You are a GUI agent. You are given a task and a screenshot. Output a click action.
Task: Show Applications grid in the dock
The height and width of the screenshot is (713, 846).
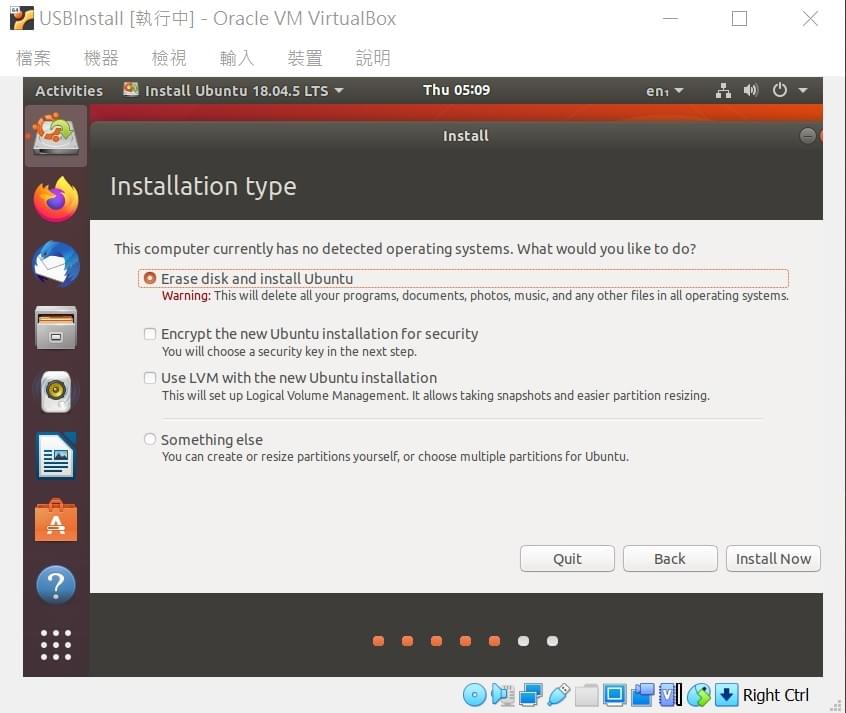56,644
